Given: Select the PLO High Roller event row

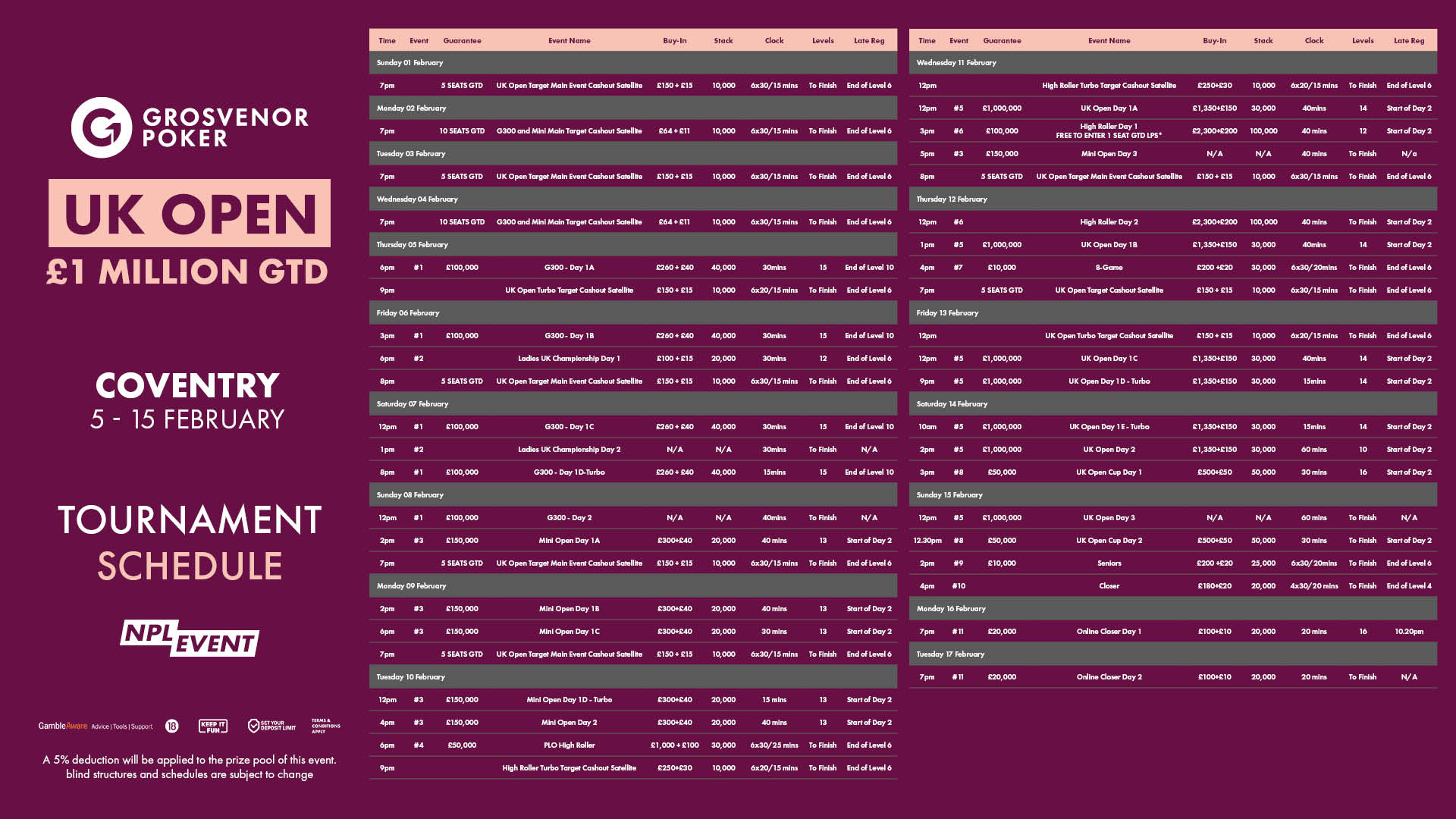Looking at the screenshot, I should 569,745.
